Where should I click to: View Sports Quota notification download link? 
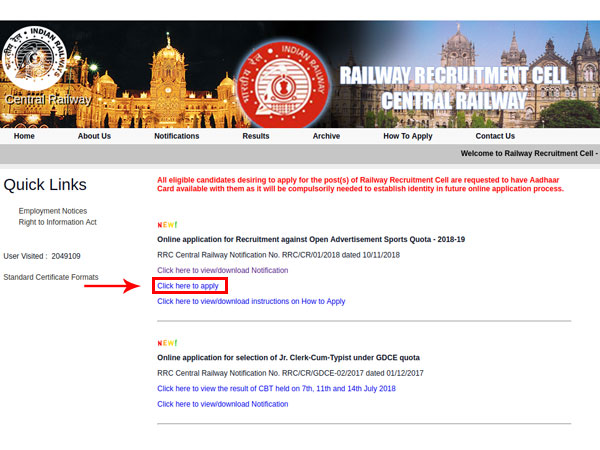point(223,270)
